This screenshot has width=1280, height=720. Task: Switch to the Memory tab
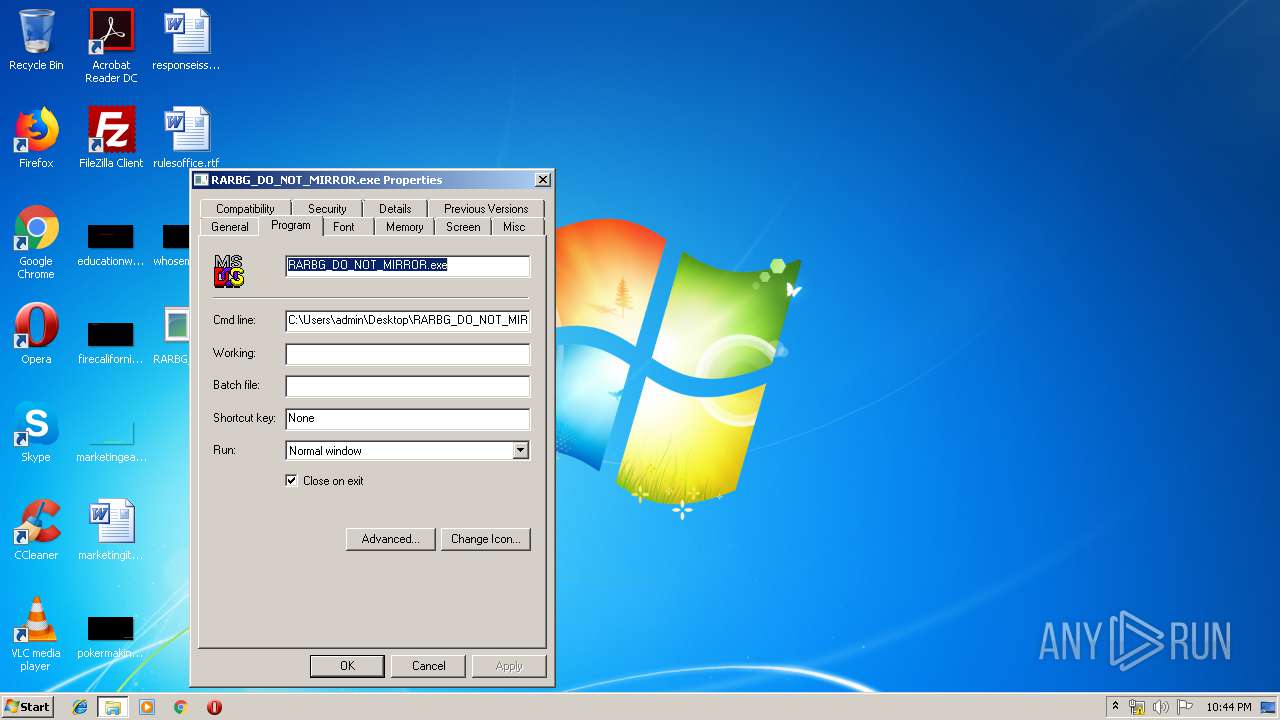405,227
